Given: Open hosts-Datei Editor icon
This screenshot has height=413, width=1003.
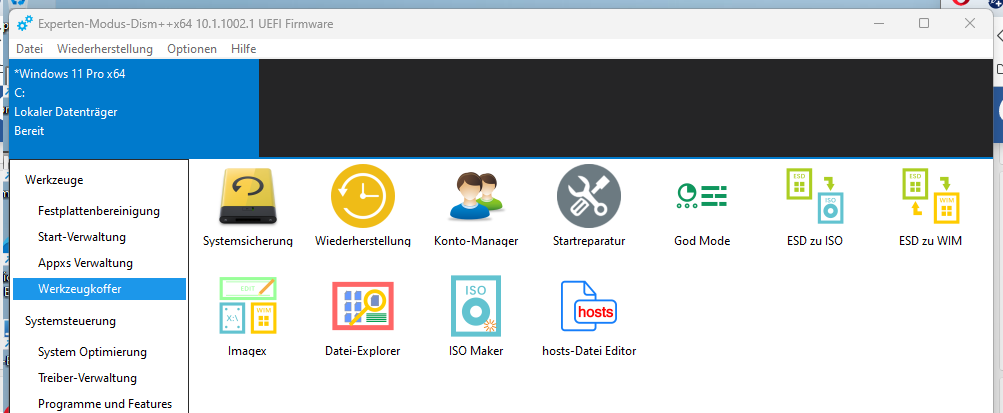Looking at the screenshot, I should 588,306.
